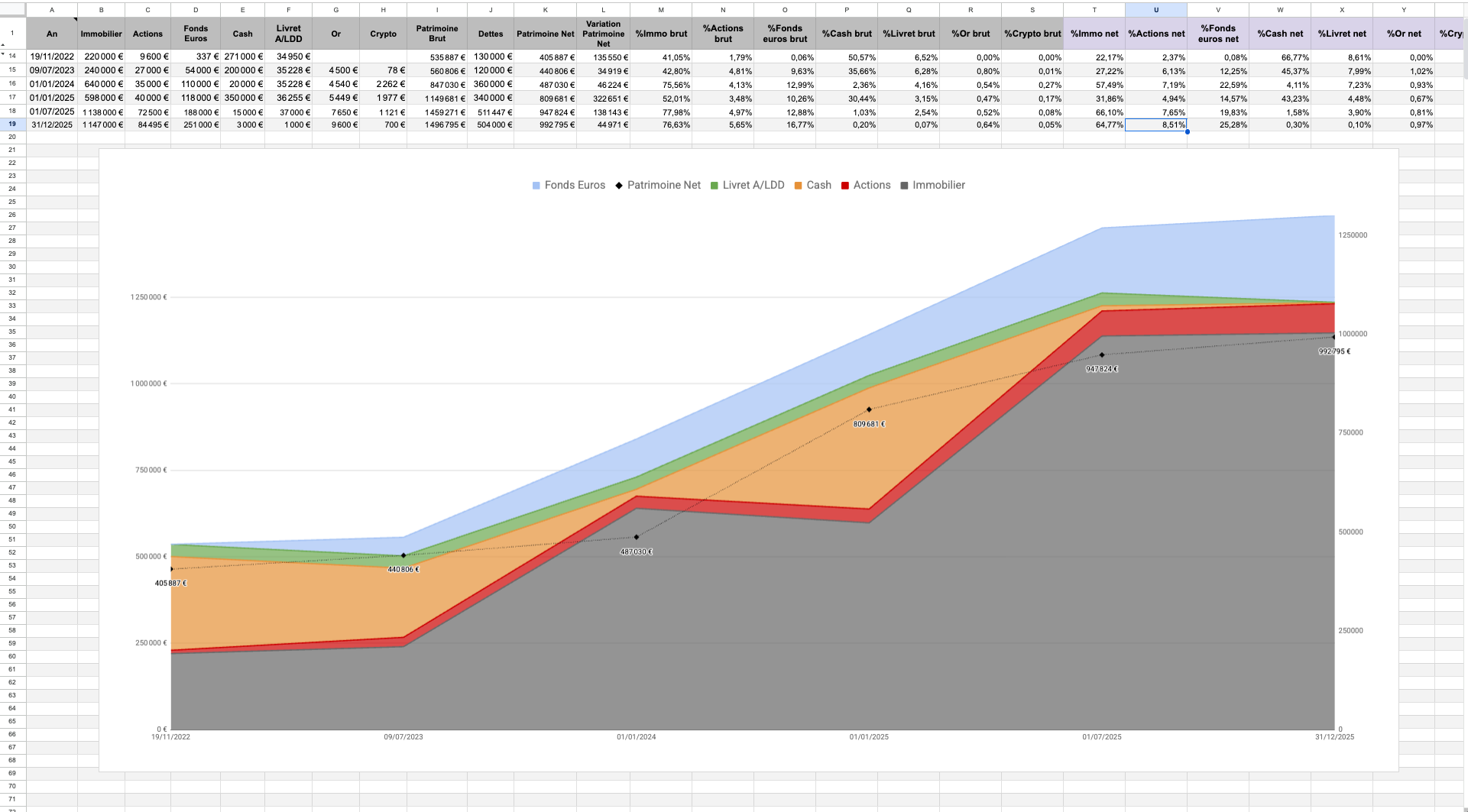Viewport: 1468px width, 812px height.
Task: Select column U header
Action: tap(1155, 10)
